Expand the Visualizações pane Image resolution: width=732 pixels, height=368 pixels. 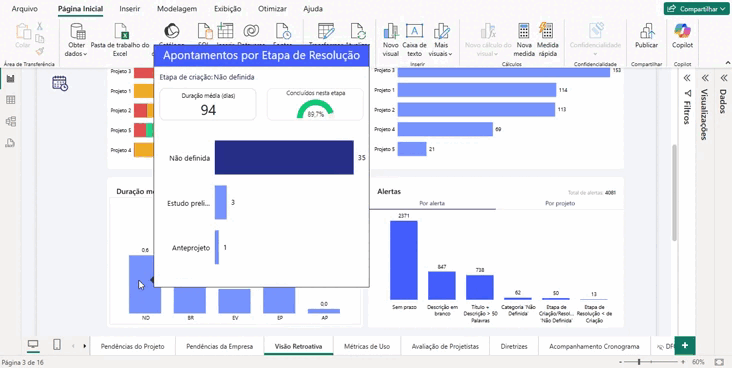coord(704,78)
